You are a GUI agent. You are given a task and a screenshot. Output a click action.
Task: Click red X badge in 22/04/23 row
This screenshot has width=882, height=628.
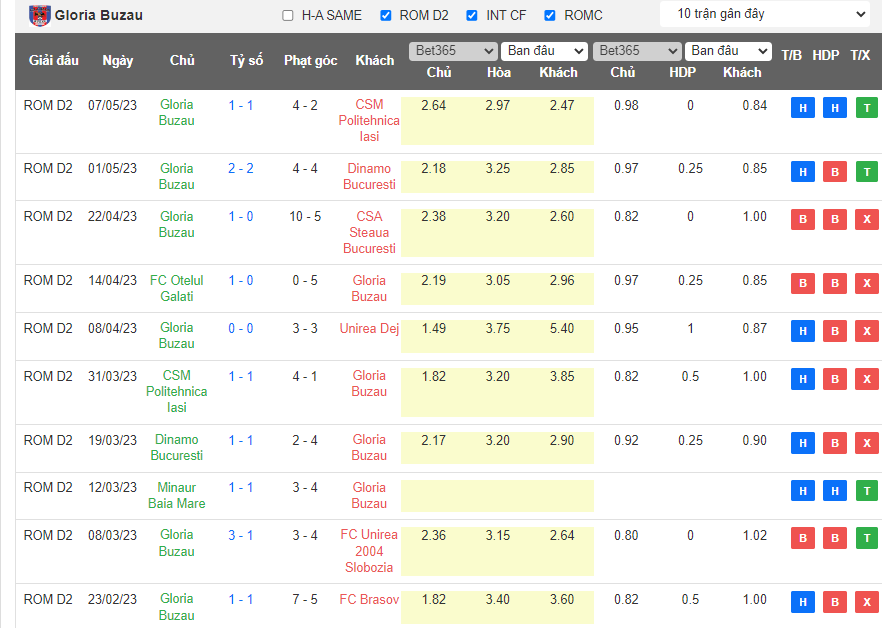(x=866, y=220)
